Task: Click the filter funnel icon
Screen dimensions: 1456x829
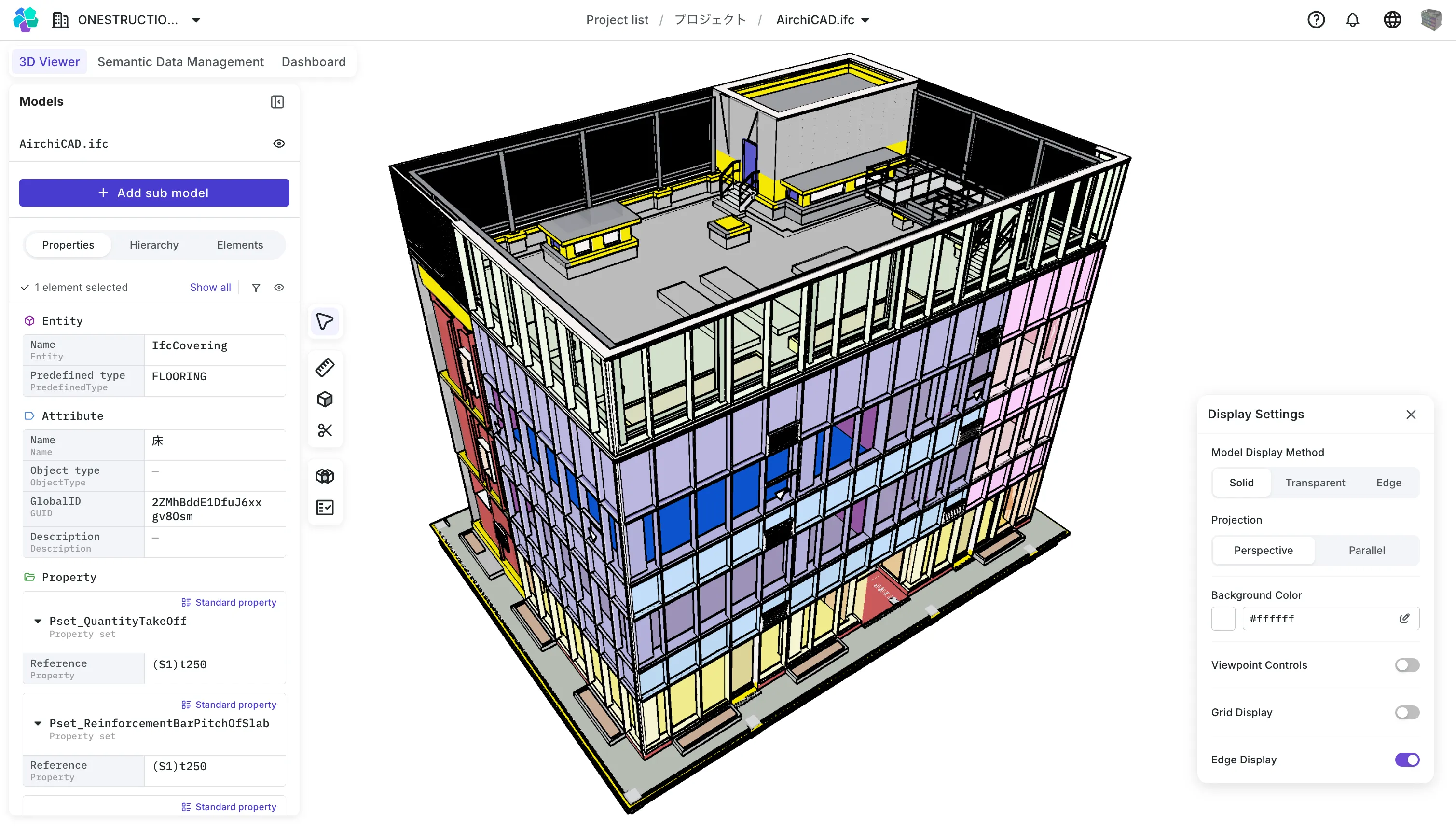Action: coord(256,288)
